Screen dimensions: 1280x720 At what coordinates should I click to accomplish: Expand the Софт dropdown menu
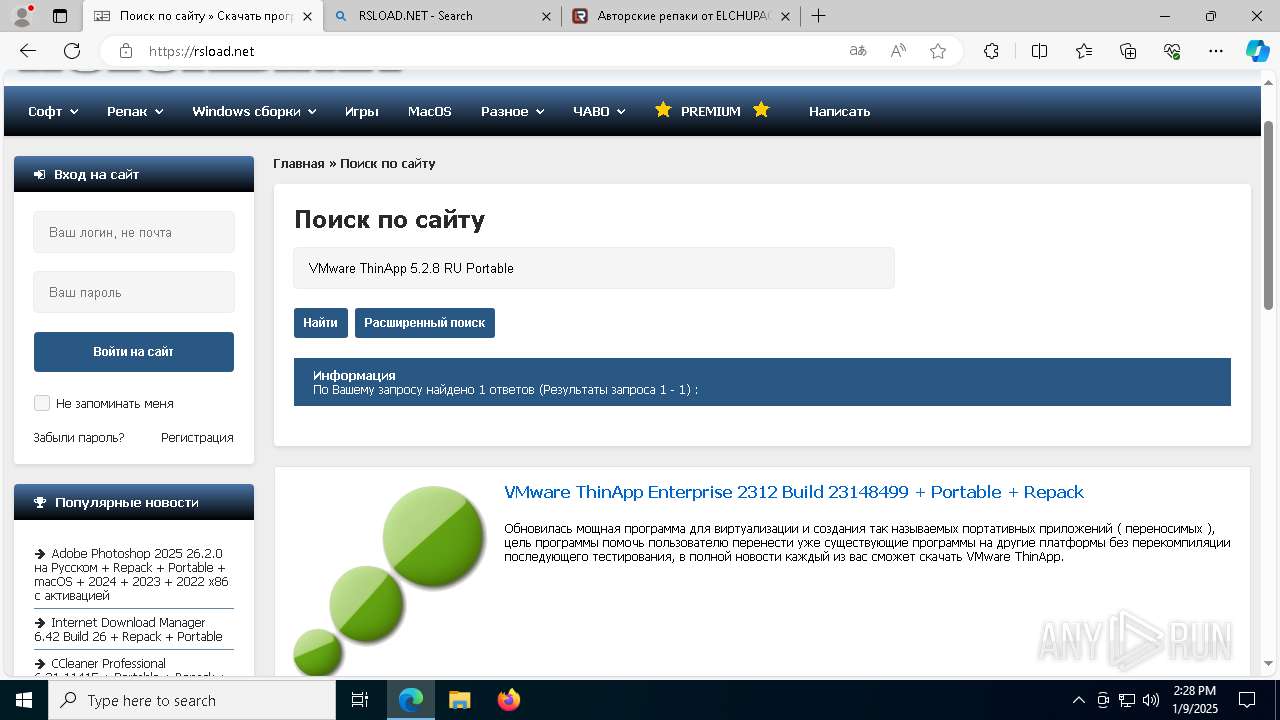53,111
